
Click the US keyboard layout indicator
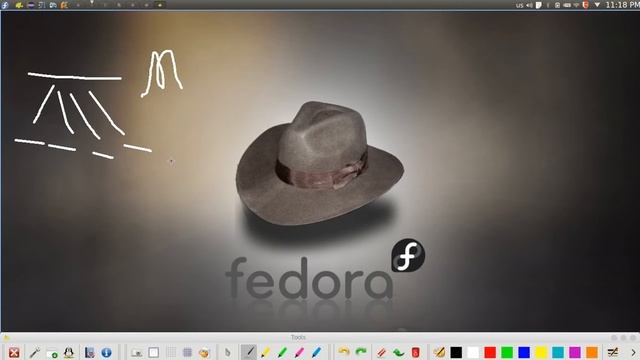coord(519,5)
